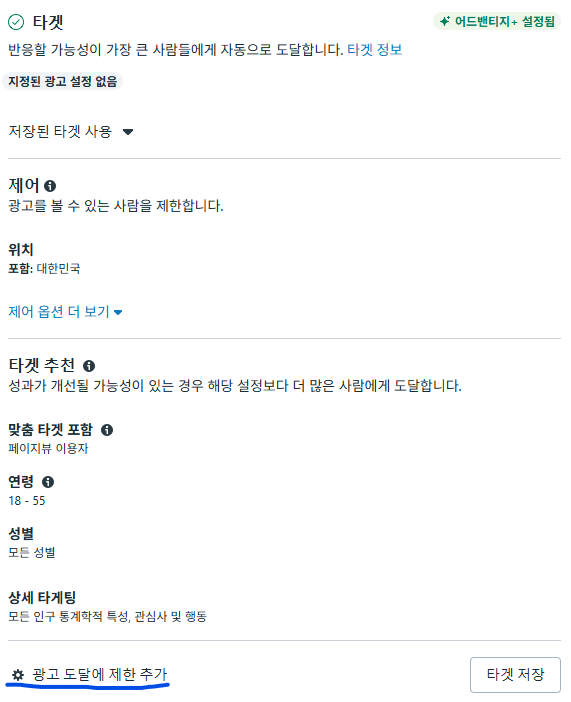Edit the 위치 포함 대한민국 setting
Screen dimensions: 571x702
(44, 259)
